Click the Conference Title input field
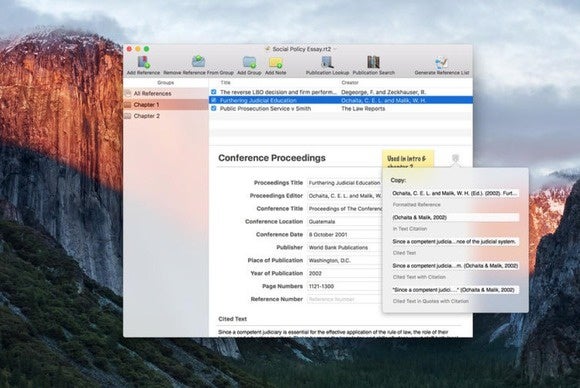Image resolution: width=580 pixels, height=388 pixels. pyautogui.click(x=345, y=209)
